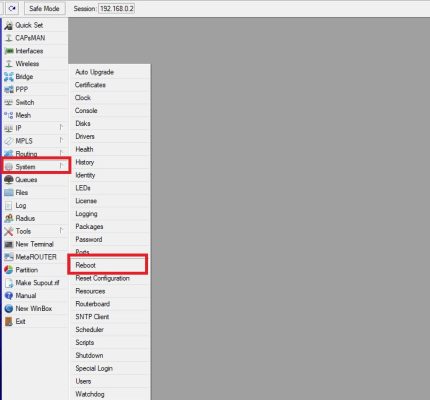Click the undo arrow toolbar button

coord(12,9)
